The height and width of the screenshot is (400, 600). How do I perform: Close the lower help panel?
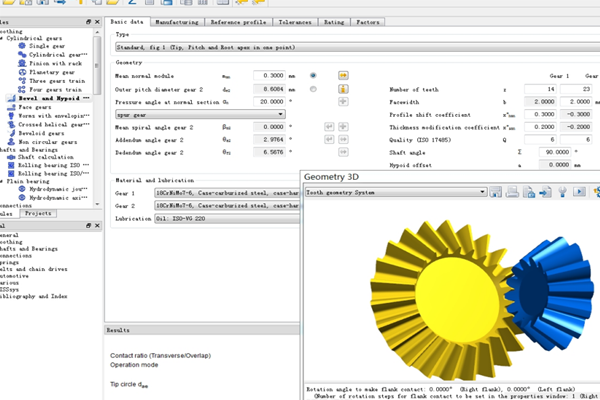pyautogui.click(x=97, y=225)
